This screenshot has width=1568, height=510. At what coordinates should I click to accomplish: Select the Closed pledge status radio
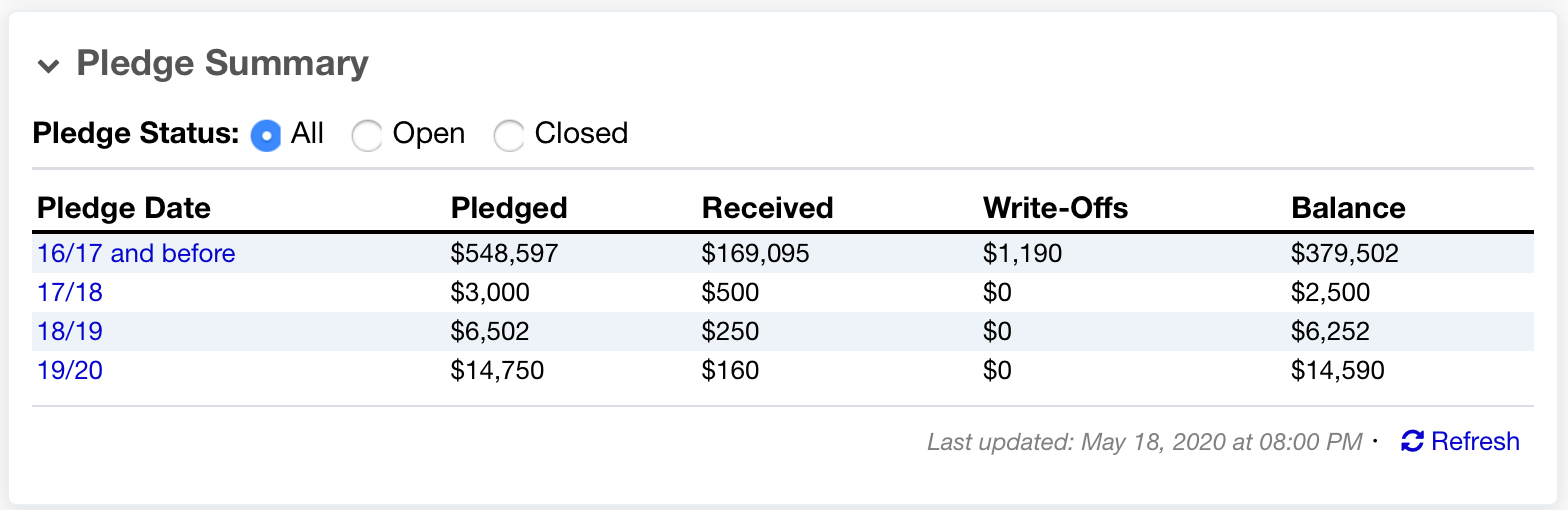click(x=509, y=135)
